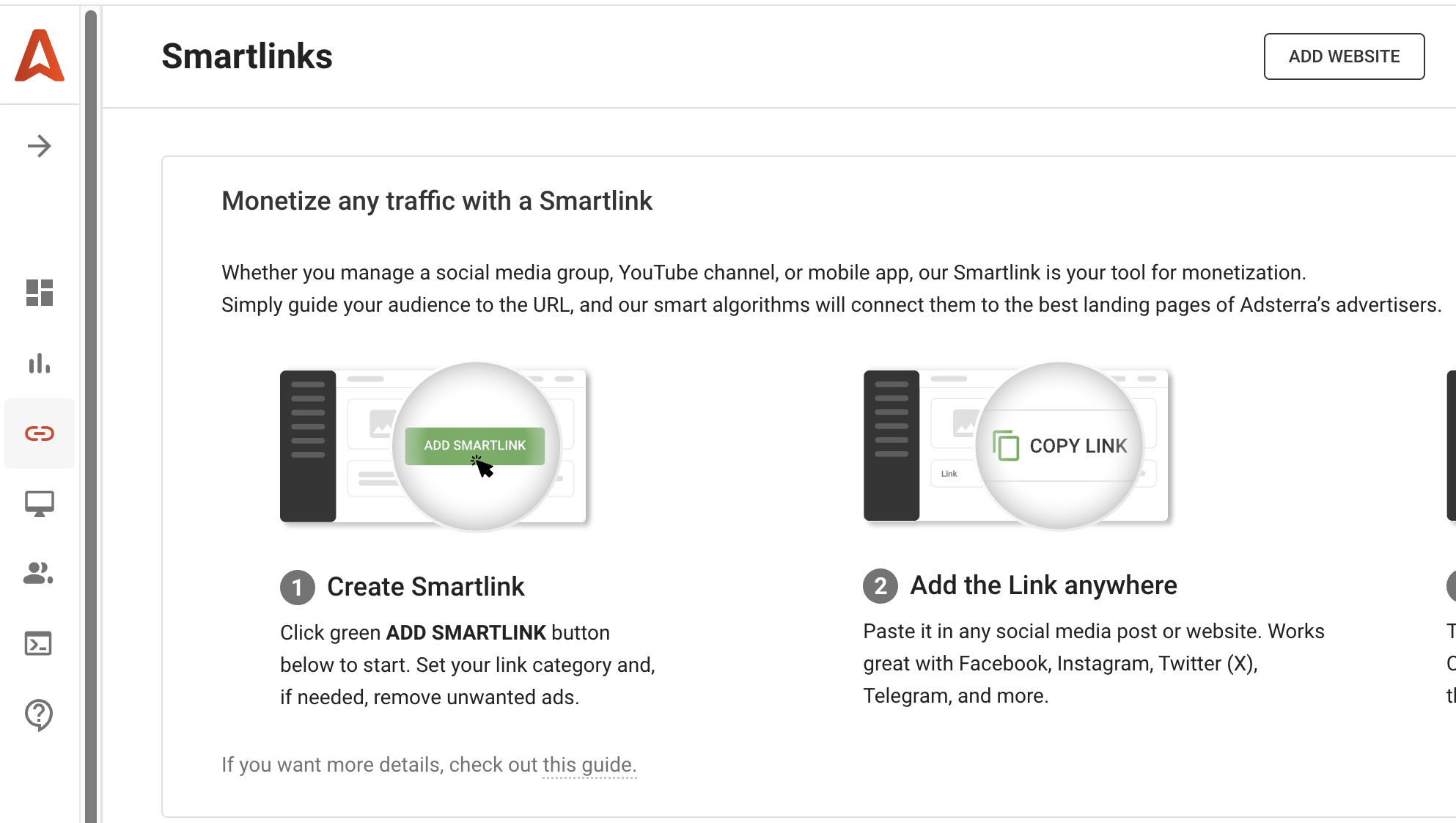The image size is (1456, 823).
Task: Select the Smartlinks chain-link icon
Action: [40, 434]
